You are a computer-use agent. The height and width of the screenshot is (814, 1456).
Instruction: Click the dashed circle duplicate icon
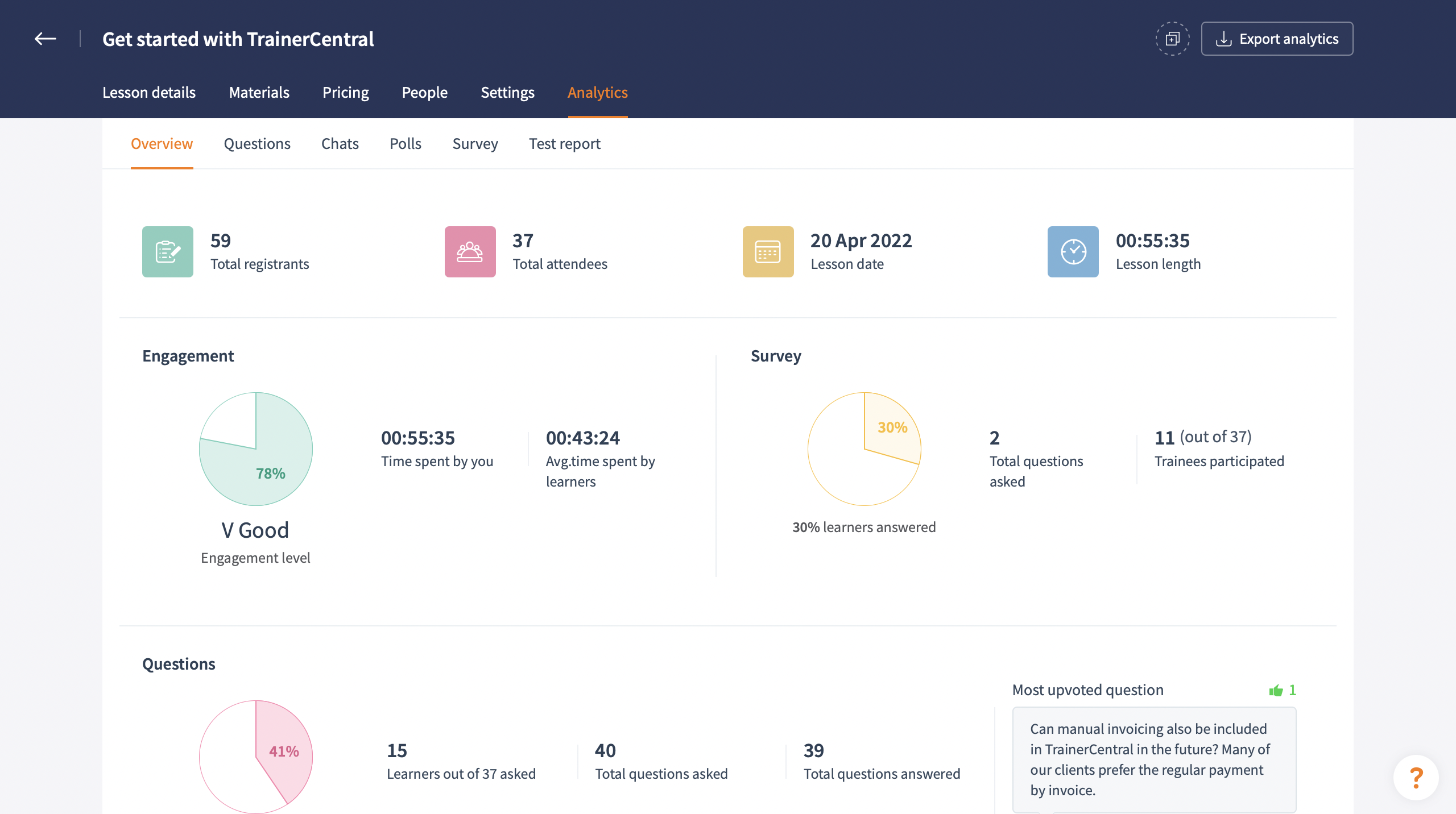pyautogui.click(x=1172, y=39)
